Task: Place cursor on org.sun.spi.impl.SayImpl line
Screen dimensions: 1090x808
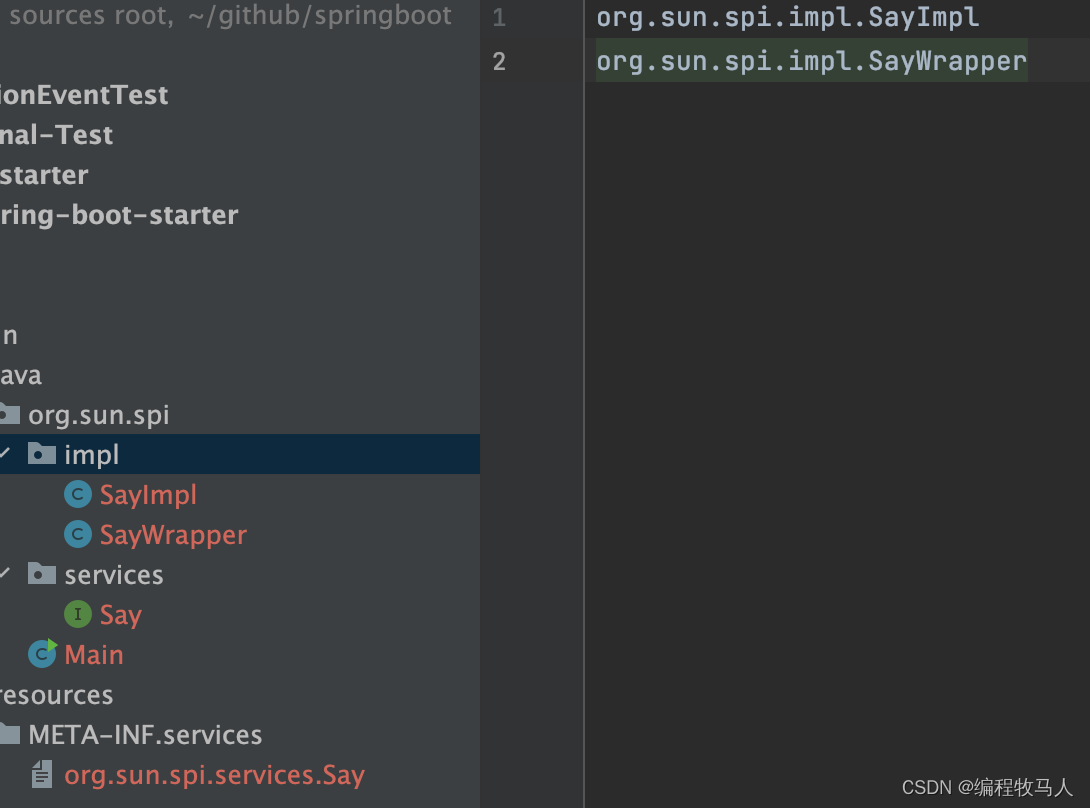Action: pyautogui.click(x=788, y=17)
